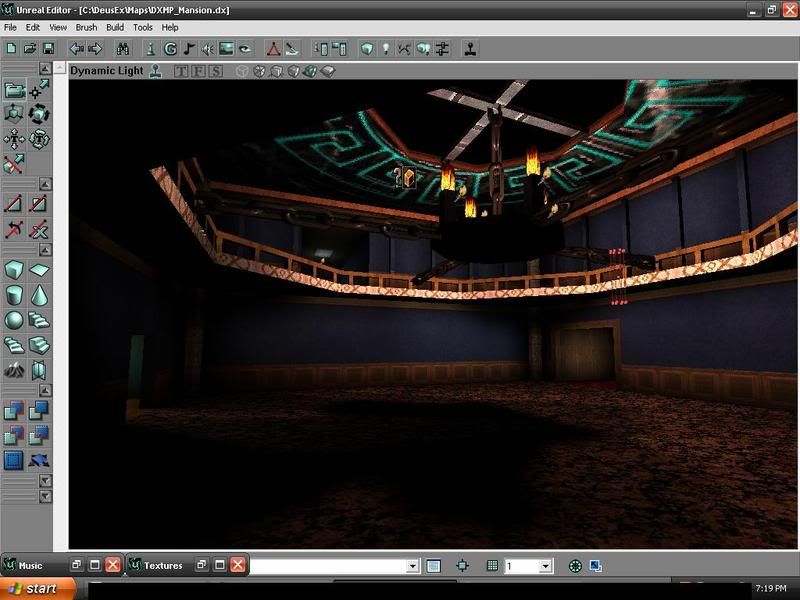Build a Terrain brush with the mountain icon
Viewport: 800px width, 600px height.
(14, 370)
